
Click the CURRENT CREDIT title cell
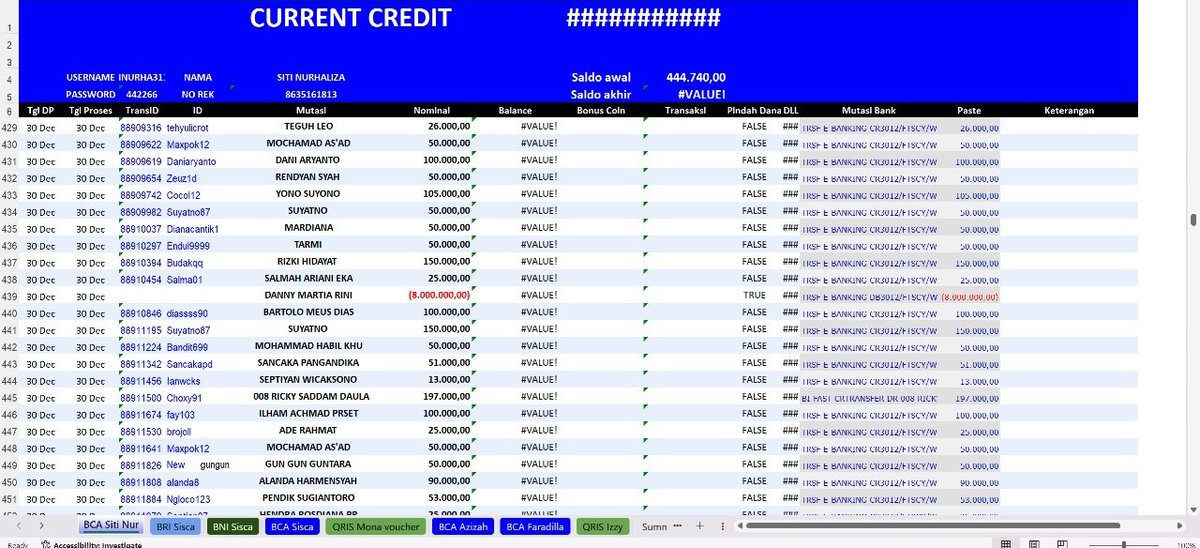click(x=350, y=18)
